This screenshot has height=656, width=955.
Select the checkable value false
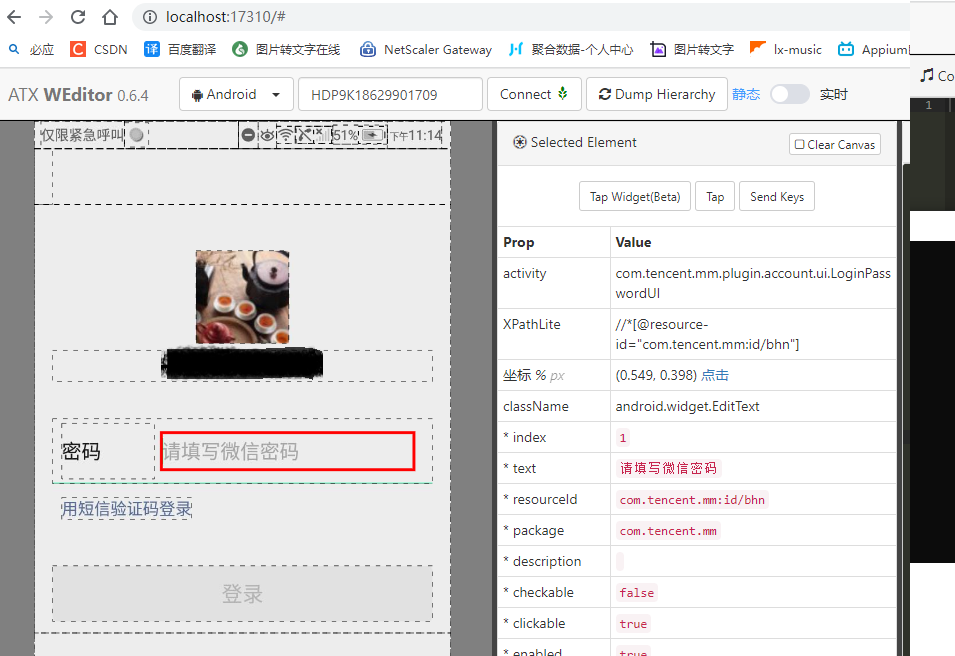coord(636,593)
